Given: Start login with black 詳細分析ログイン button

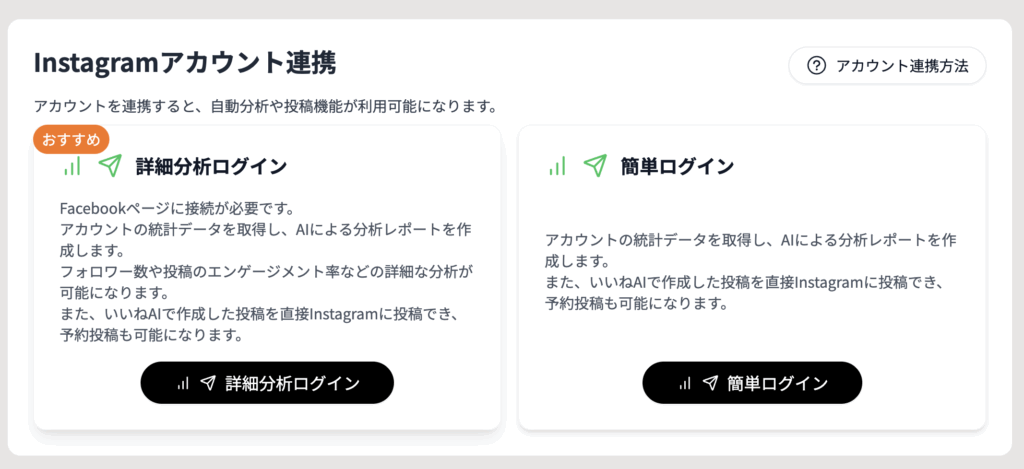Looking at the screenshot, I should pos(267,383).
